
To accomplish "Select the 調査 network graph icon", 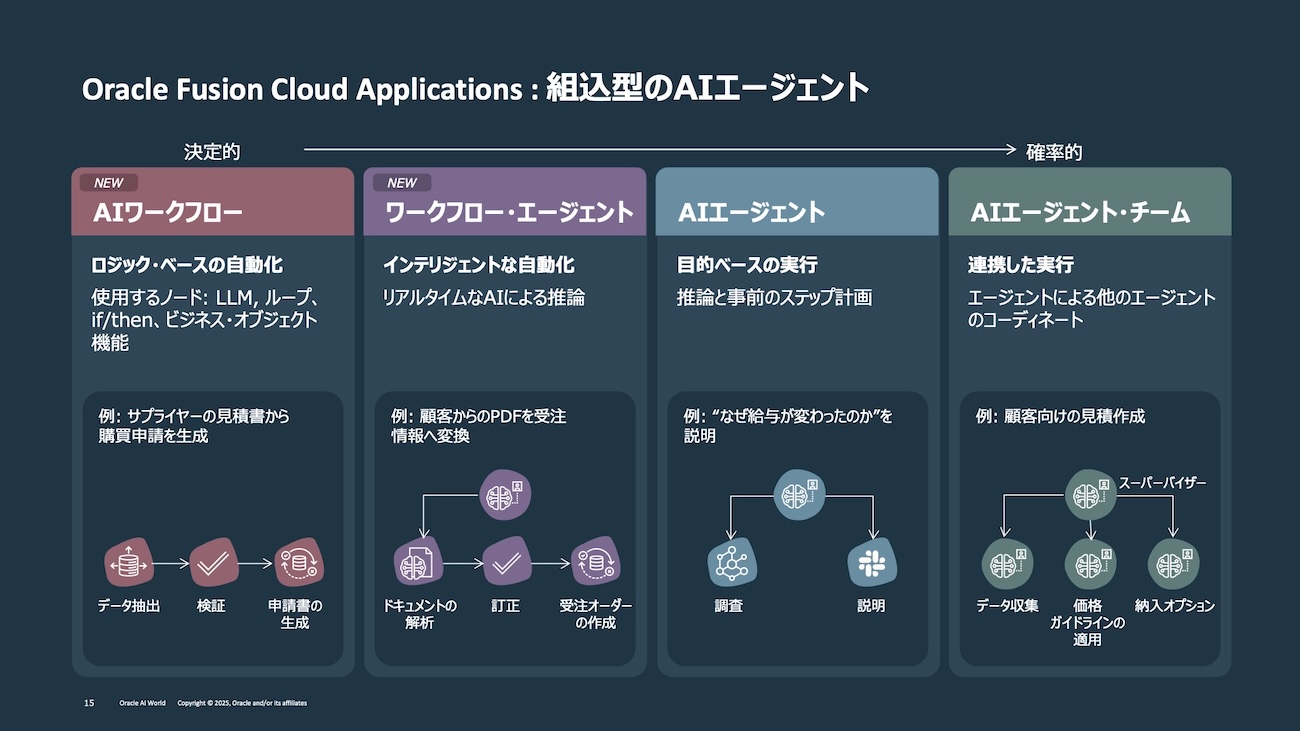I will 730,563.
